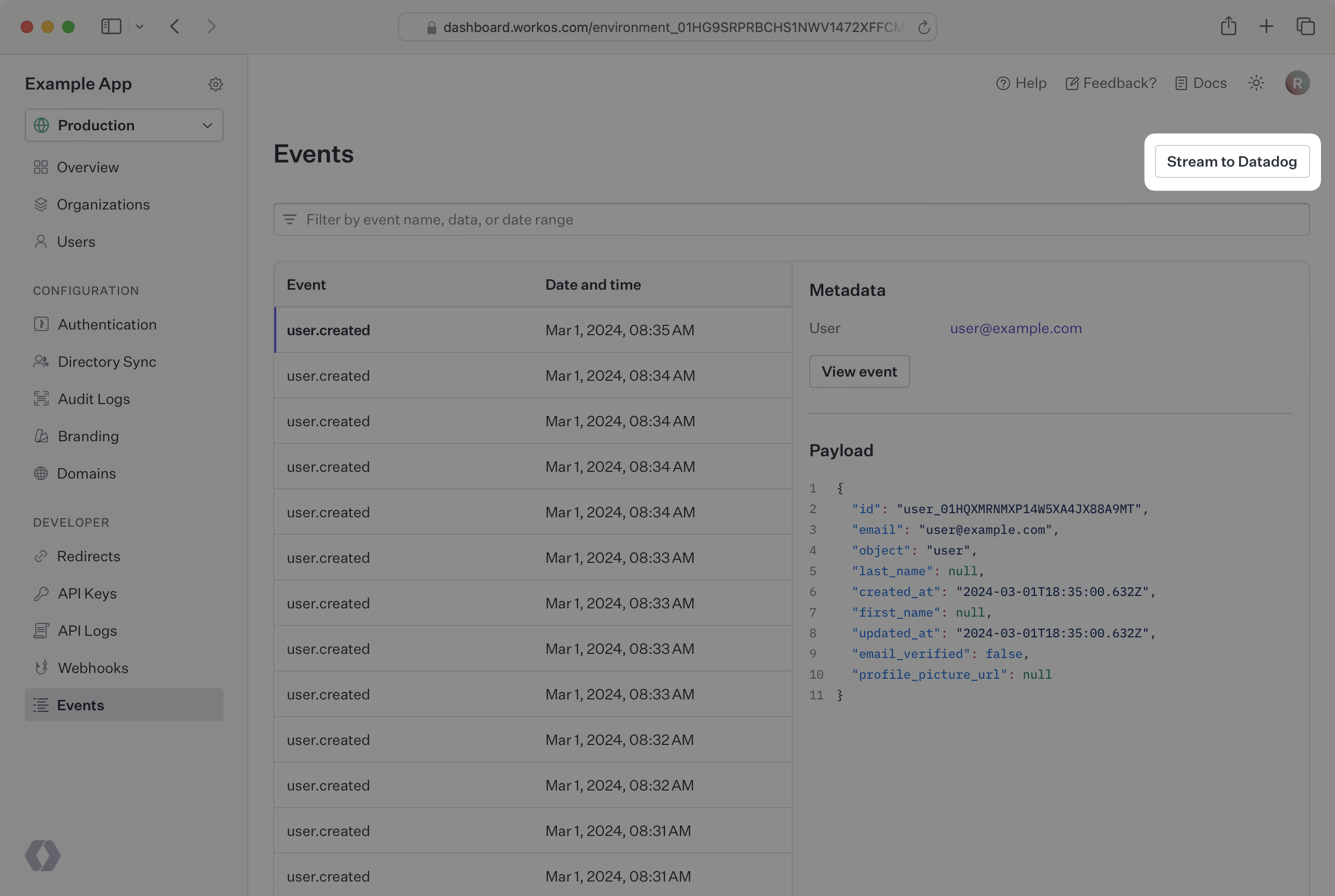Click the Audit Logs icon

click(41, 398)
